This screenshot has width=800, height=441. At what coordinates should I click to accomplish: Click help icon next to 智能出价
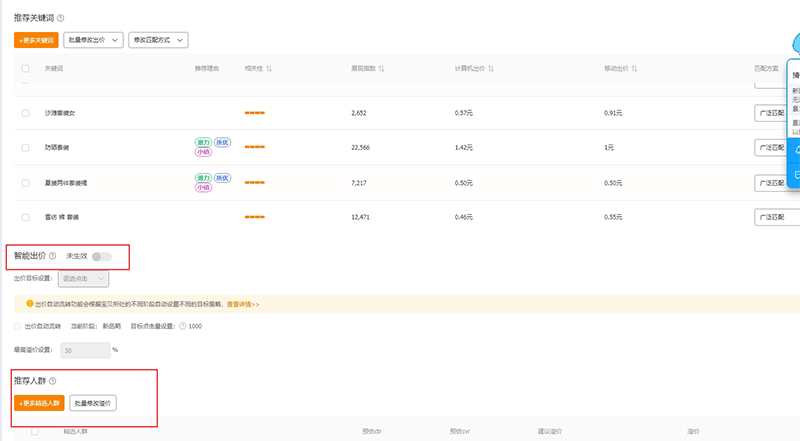(52, 256)
